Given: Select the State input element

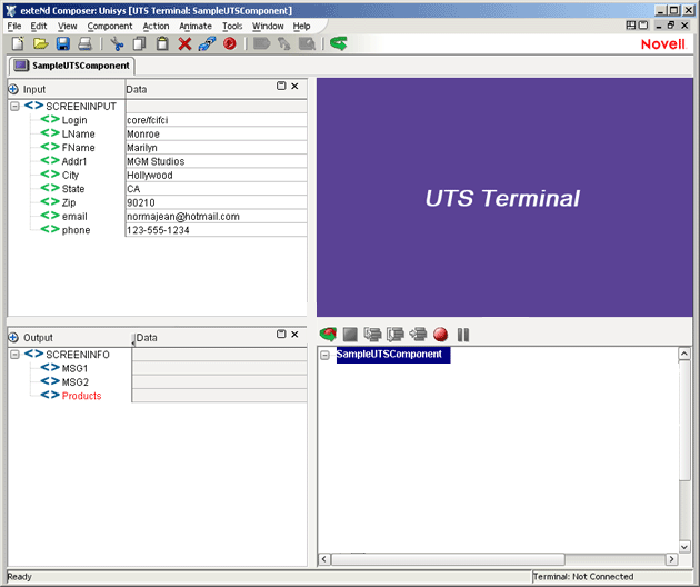Looking at the screenshot, I should click(73, 189).
